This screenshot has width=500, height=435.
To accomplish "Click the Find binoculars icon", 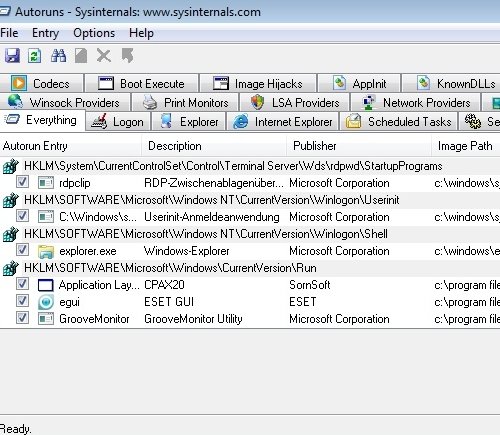I will [x=58, y=55].
